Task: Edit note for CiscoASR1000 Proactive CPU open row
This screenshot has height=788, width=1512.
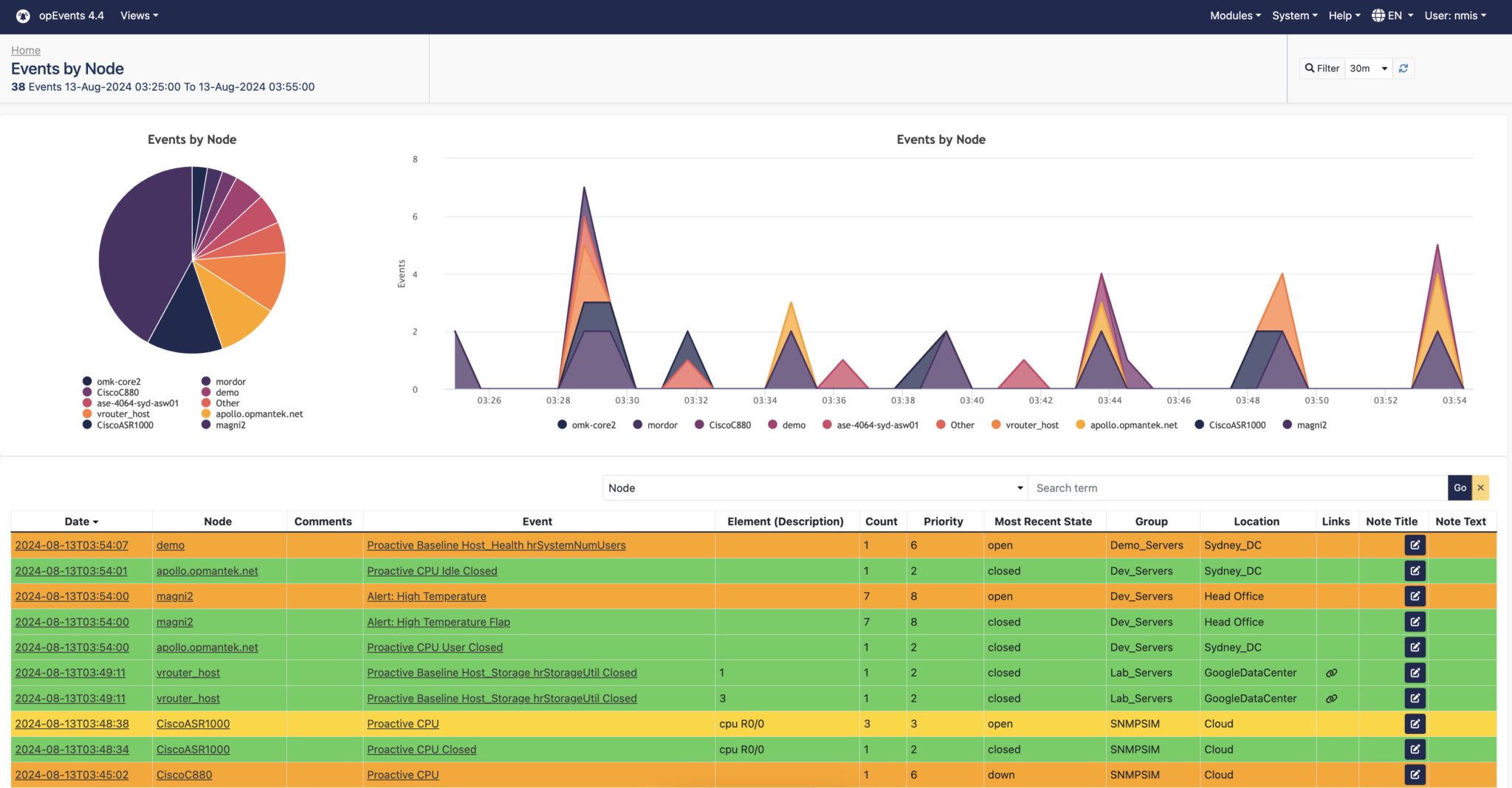Action: tap(1415, 724)
